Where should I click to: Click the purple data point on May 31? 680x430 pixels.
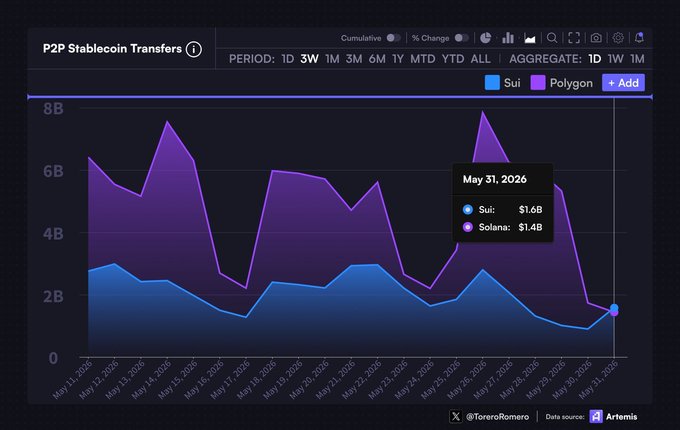[614, 313]
